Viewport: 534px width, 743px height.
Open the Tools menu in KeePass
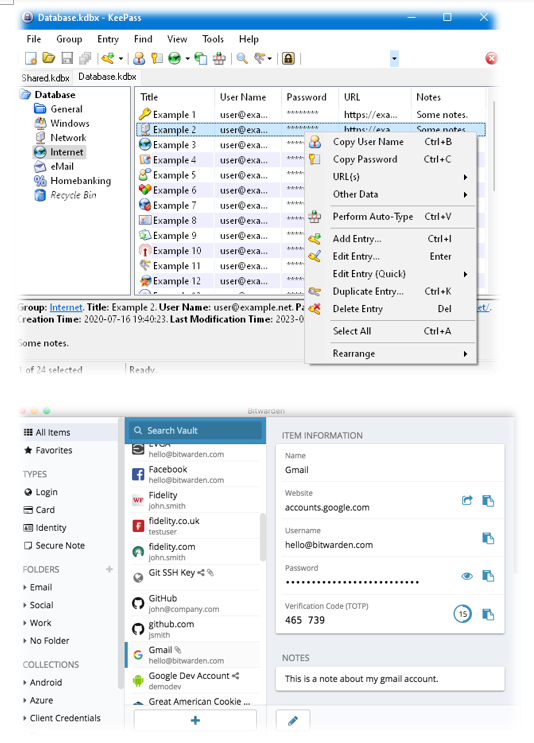click(213, 39)
